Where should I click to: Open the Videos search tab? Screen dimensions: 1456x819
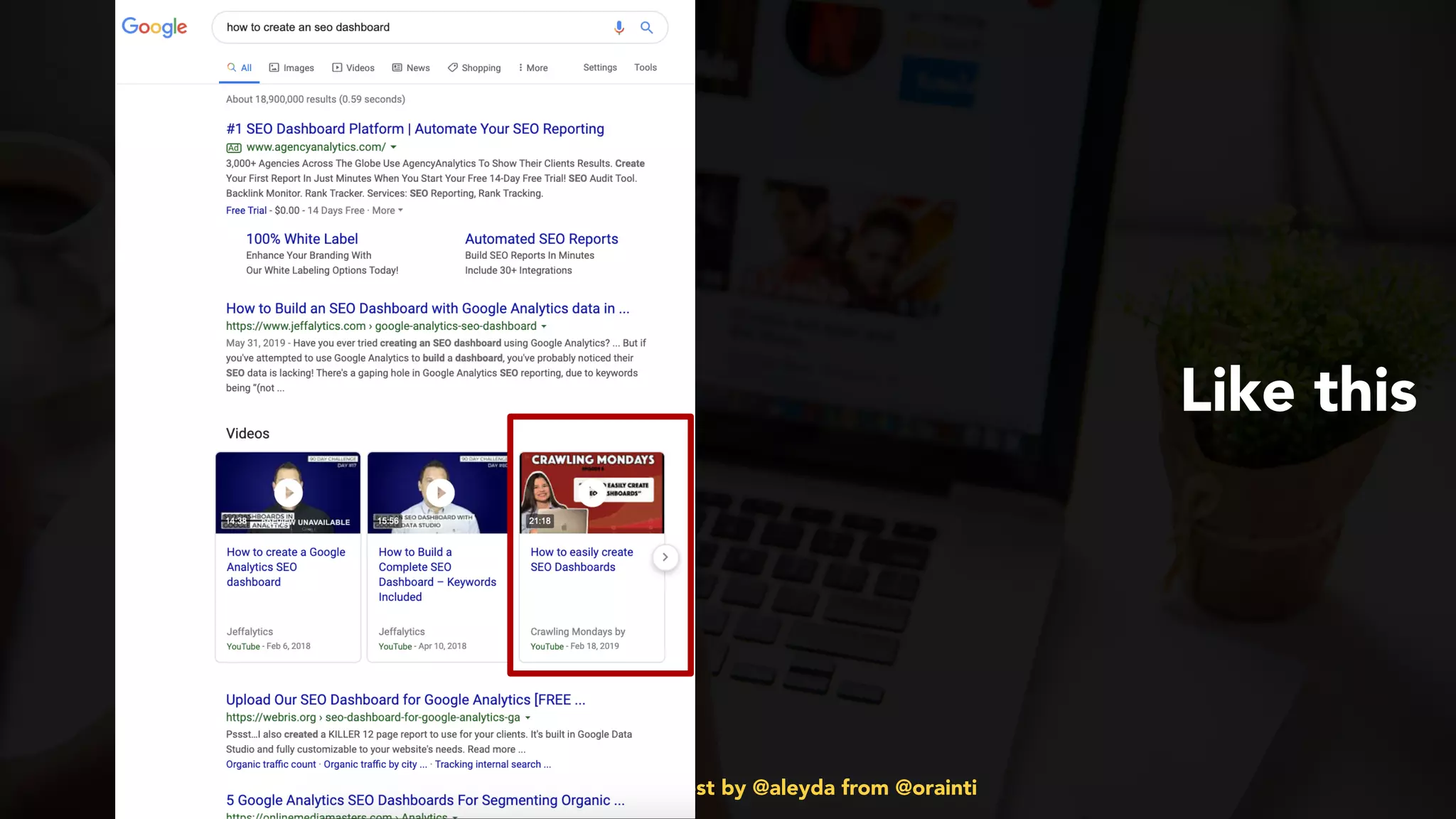pyautogui.click(x=353, y=68)
